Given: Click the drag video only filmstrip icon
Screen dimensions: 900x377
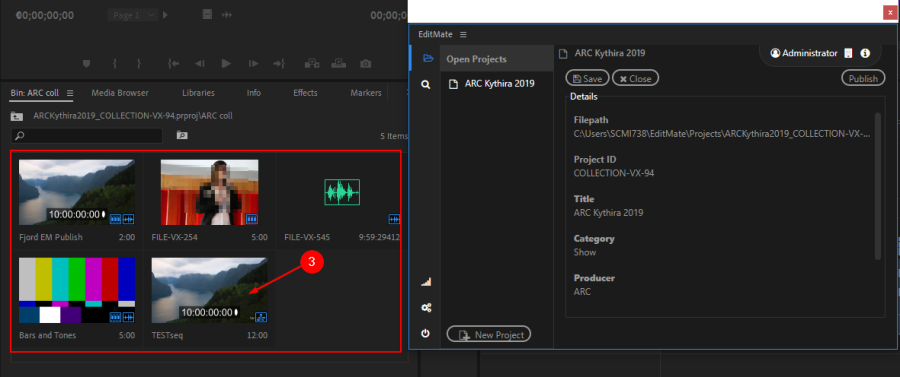Looking at the screenshot, I should 208,15.
